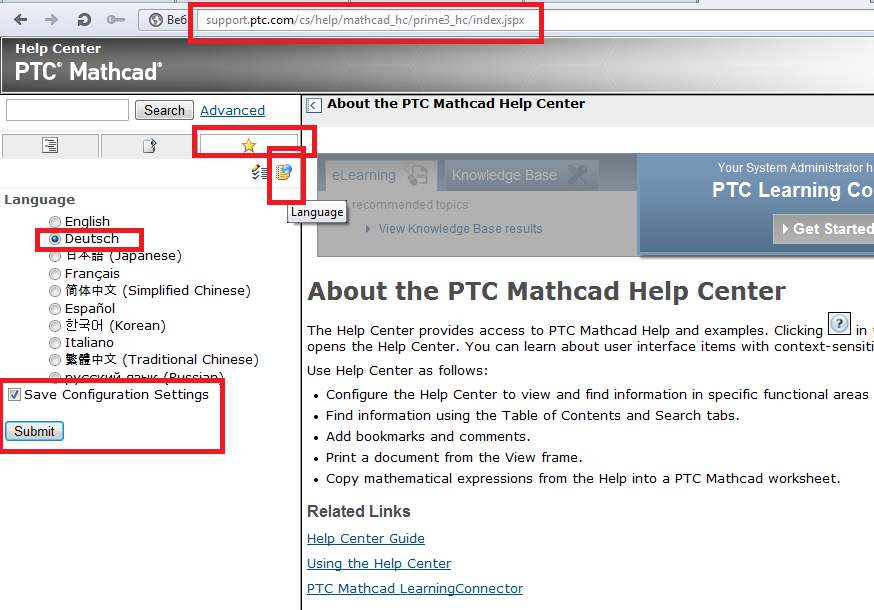This screenshot has width=874, height=610.
Task: Open the Advanced search link
Action: (x=232, y=110)
